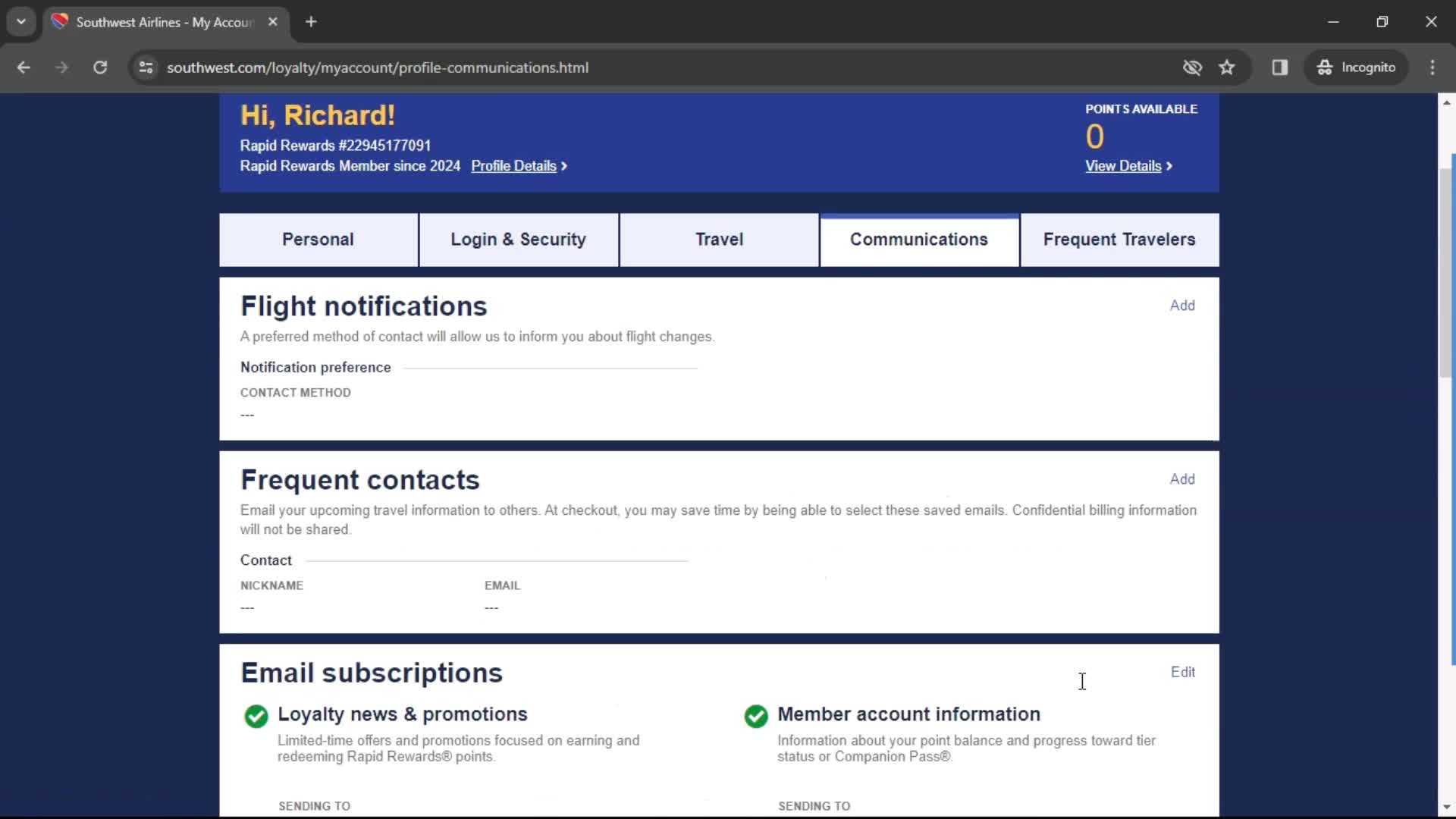Select the Frequent Travelers tab
Viewport: 1456px width, 819px height.
pyautogui.click(x=1119, y=239)
